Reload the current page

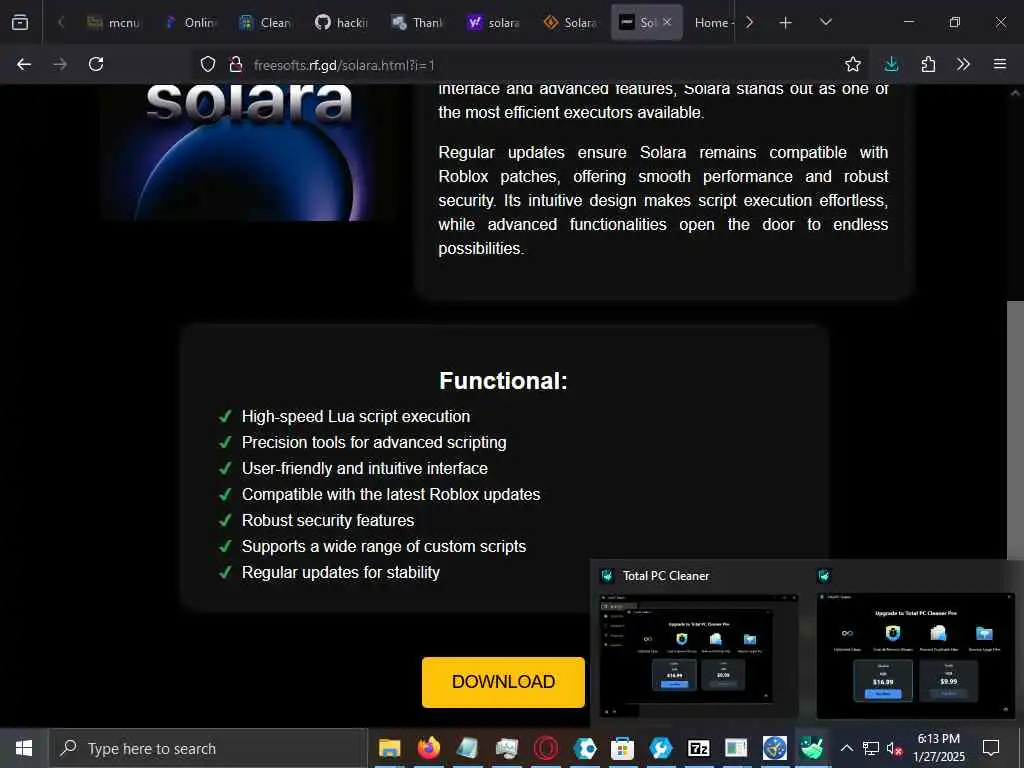coord(96,64)
